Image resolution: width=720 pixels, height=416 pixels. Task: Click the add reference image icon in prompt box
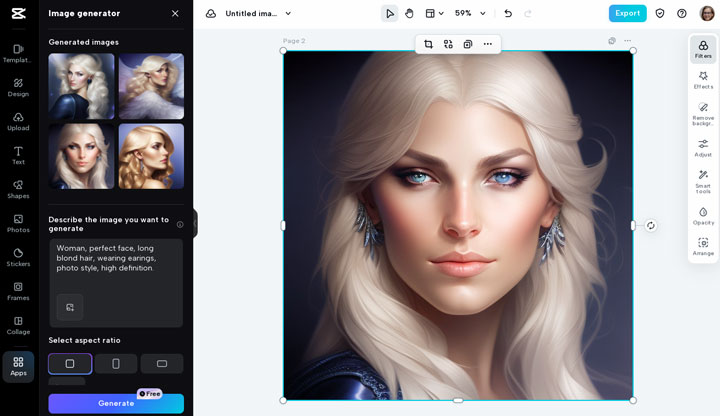[70, 307]
